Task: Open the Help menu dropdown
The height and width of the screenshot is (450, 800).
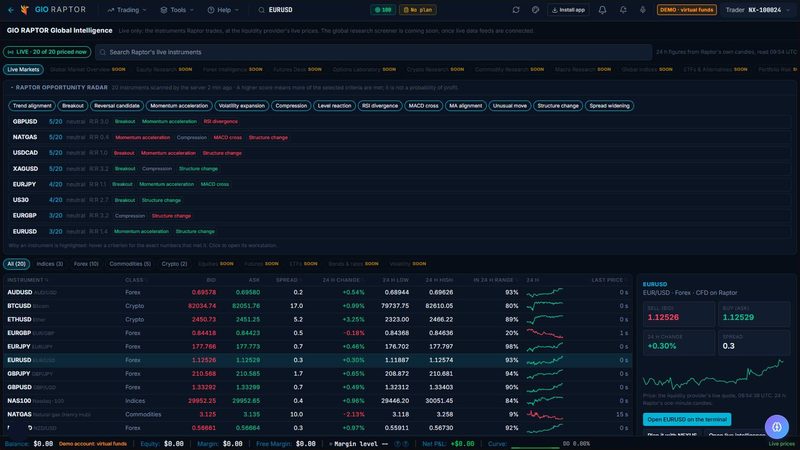Action: click(223, 10)
